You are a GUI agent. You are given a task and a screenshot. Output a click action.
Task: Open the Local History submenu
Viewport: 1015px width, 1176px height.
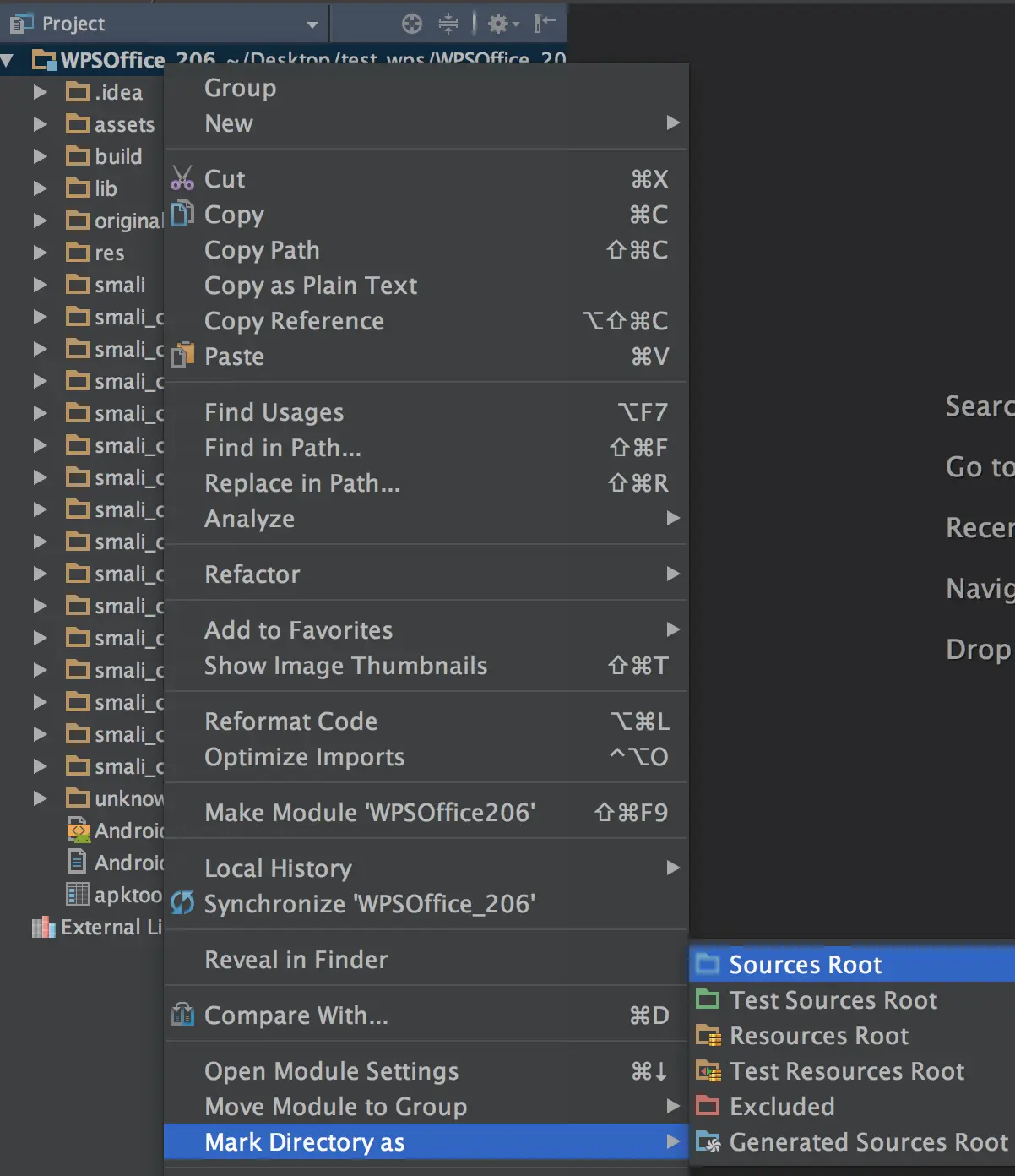coord(426,868)
